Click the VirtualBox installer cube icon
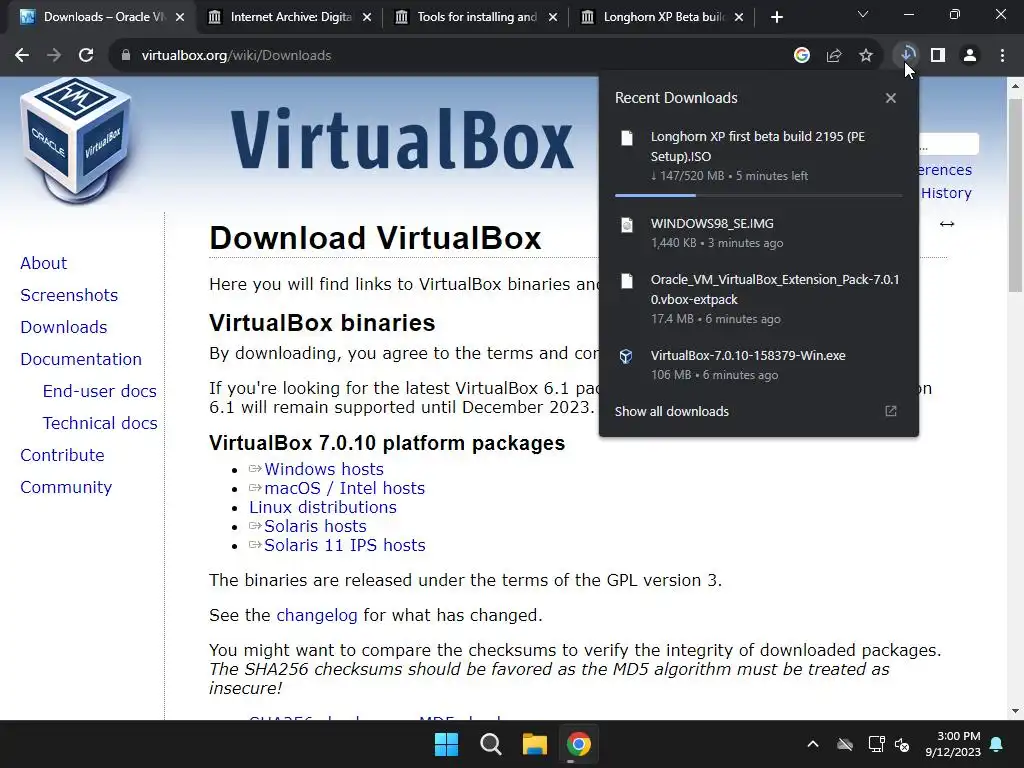 (x=626, y=357)
